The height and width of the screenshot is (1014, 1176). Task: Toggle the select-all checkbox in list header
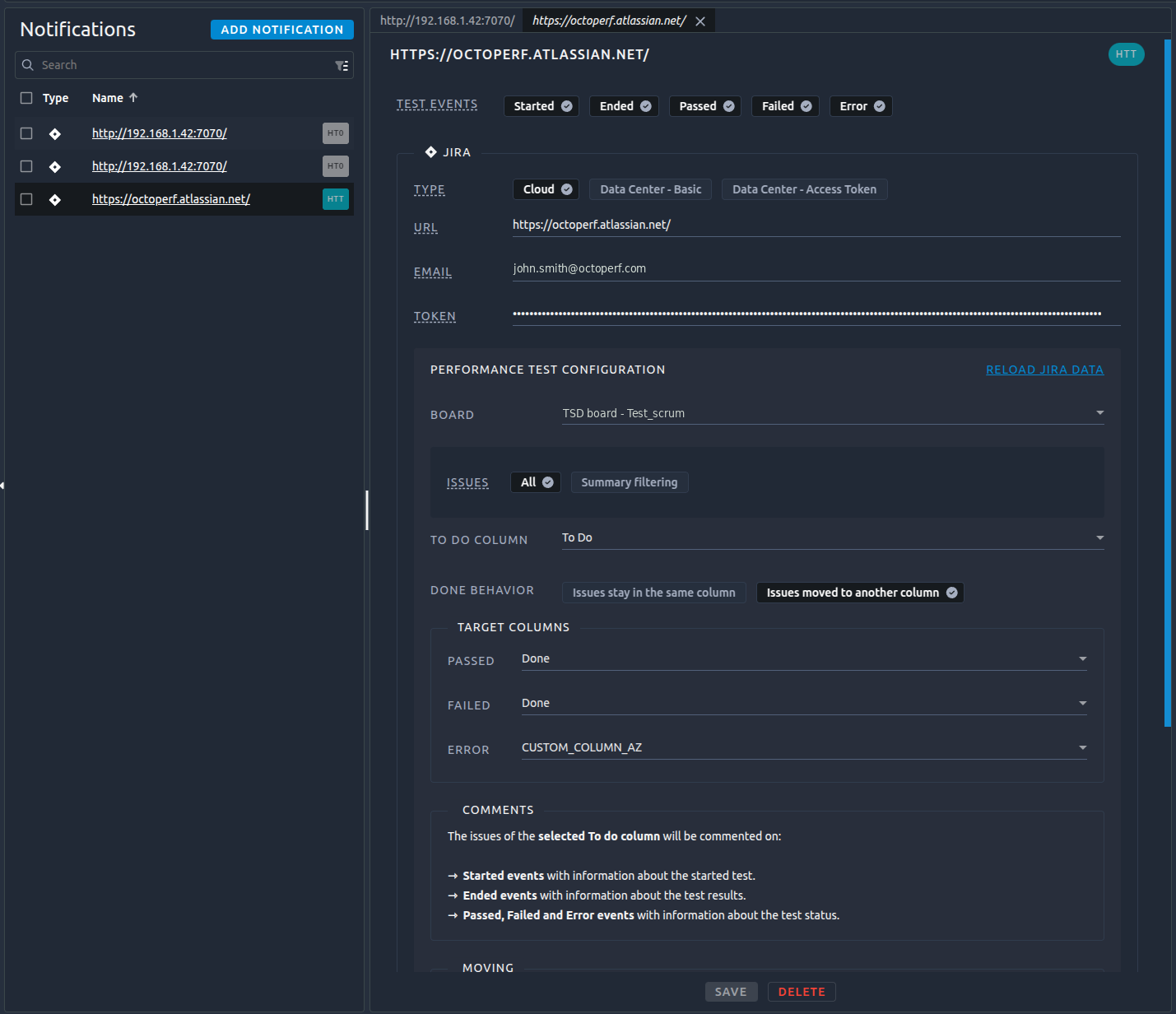(26, 98)
